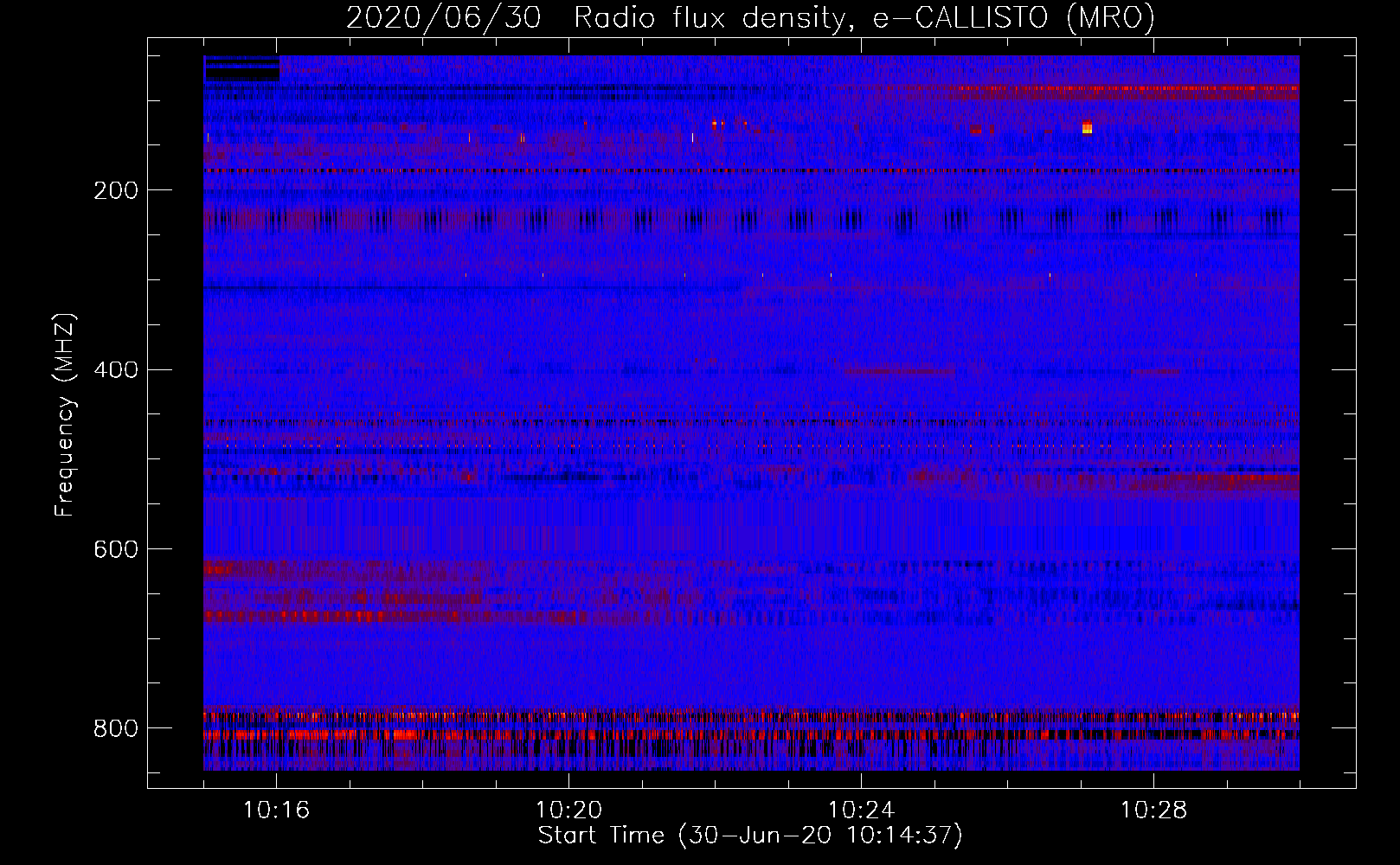Viewport: 1400px width, 865px height.
Task: Click the '10:16' time tick label
Action: [x=276, y=811]
